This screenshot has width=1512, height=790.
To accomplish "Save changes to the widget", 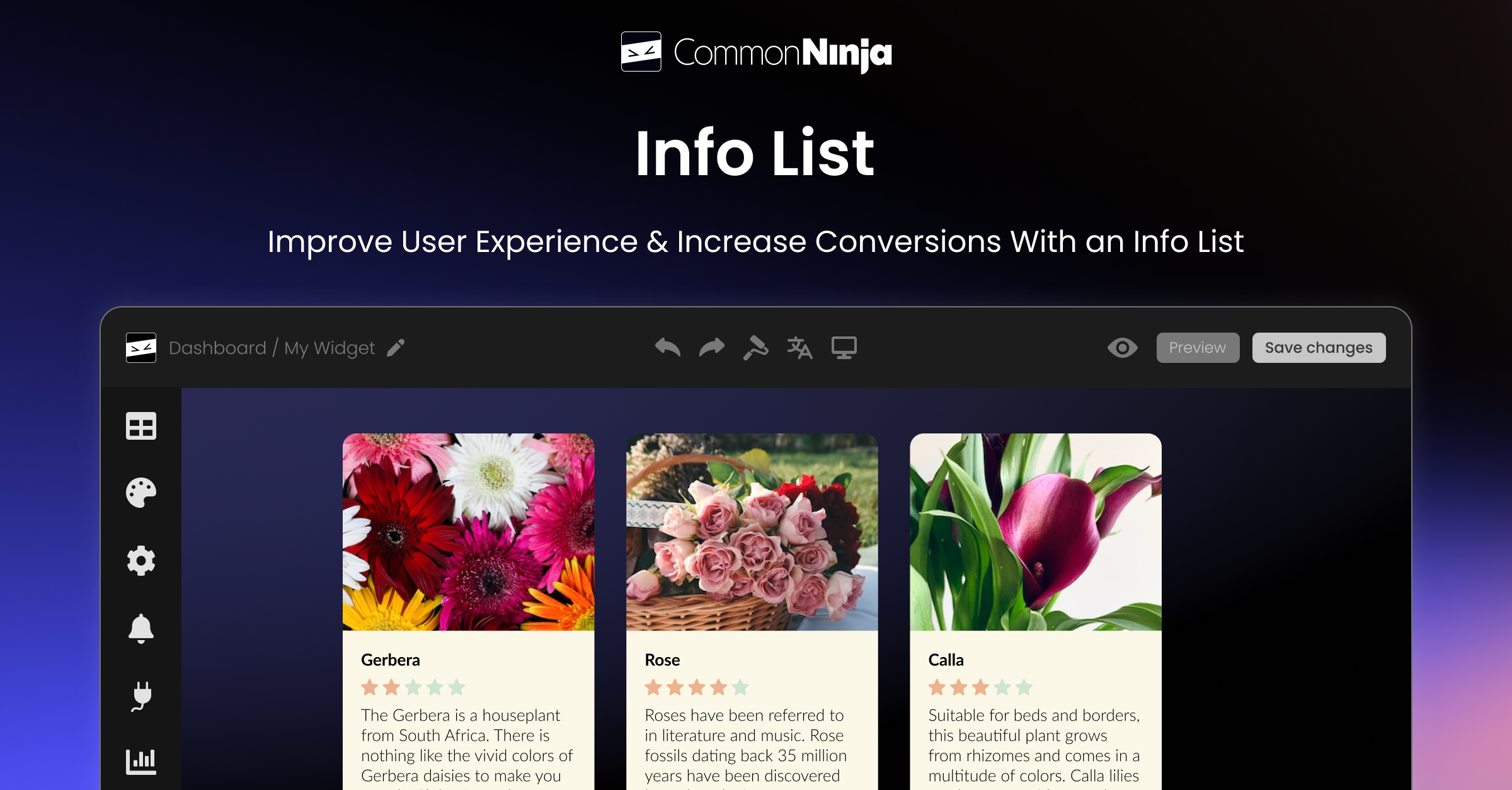I will point(1318,347).
